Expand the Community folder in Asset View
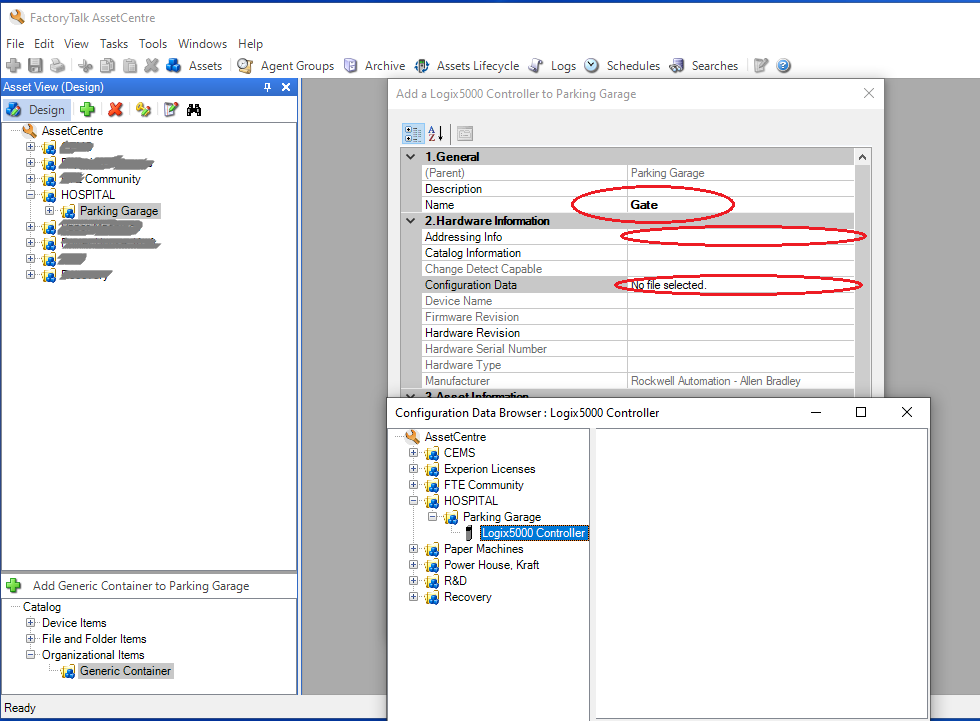Viewport: 980px width, 721px height. click(x=30, y=179)
